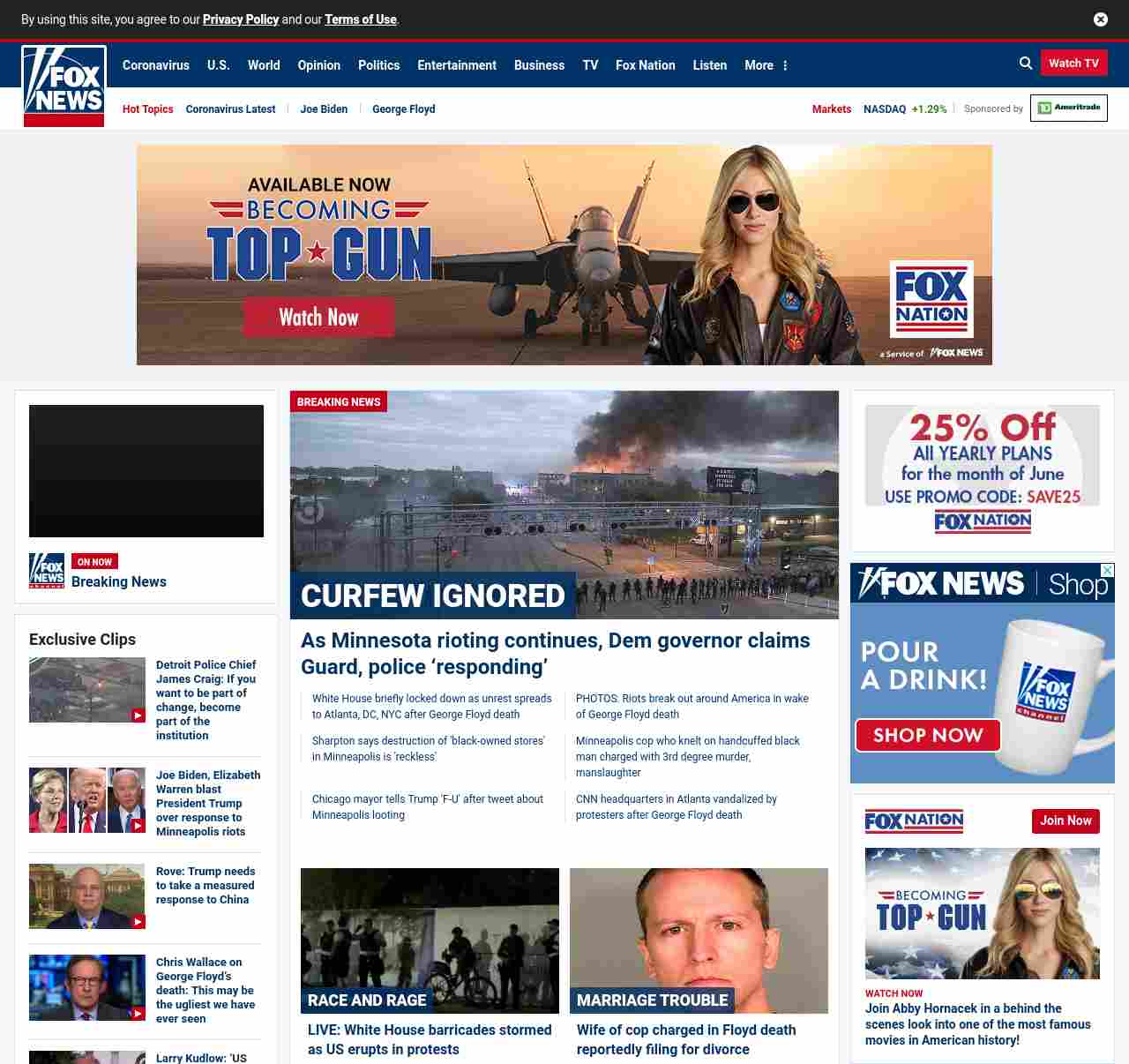Click Fox News channel icon beside Breaking News
This screenshot has height=1064, width=1129.
pos(47,571)
